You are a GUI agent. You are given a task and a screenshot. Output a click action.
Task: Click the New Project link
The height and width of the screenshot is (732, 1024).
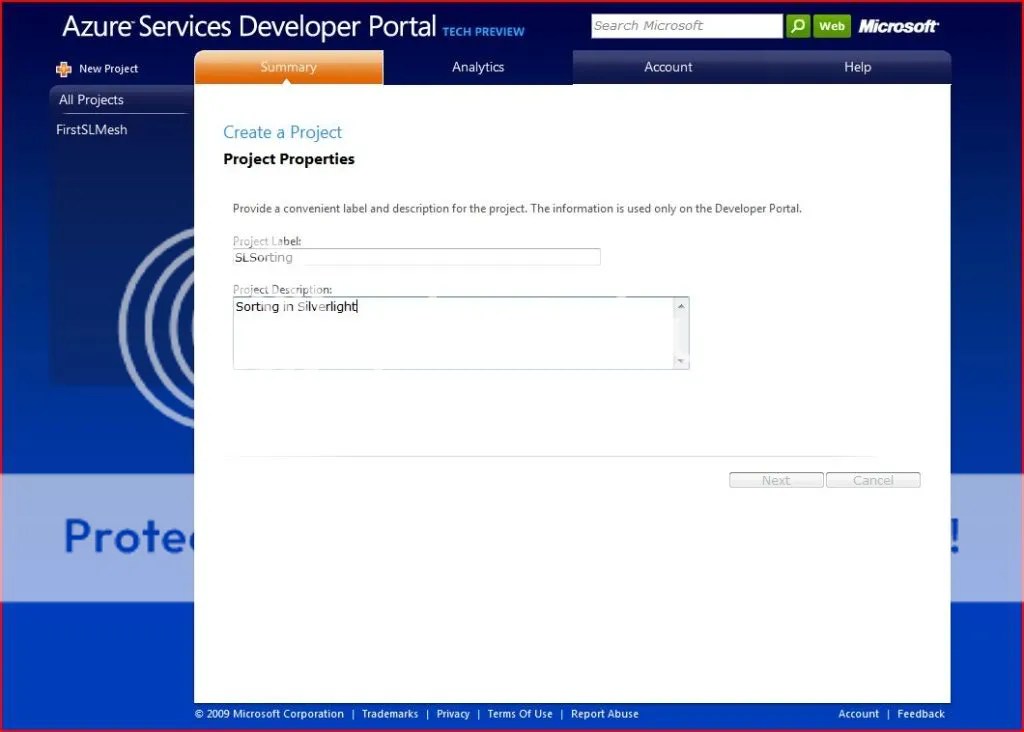tap(108, 69)
